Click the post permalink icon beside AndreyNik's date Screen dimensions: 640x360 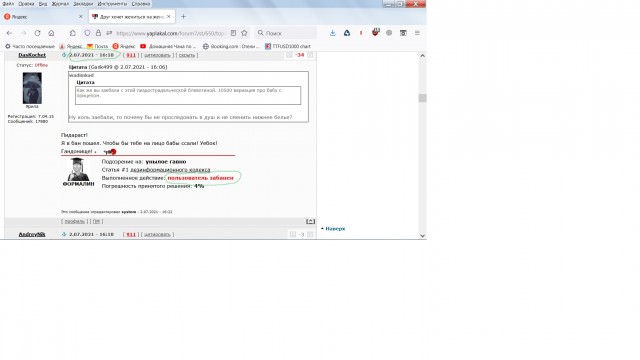coord(64,235)
